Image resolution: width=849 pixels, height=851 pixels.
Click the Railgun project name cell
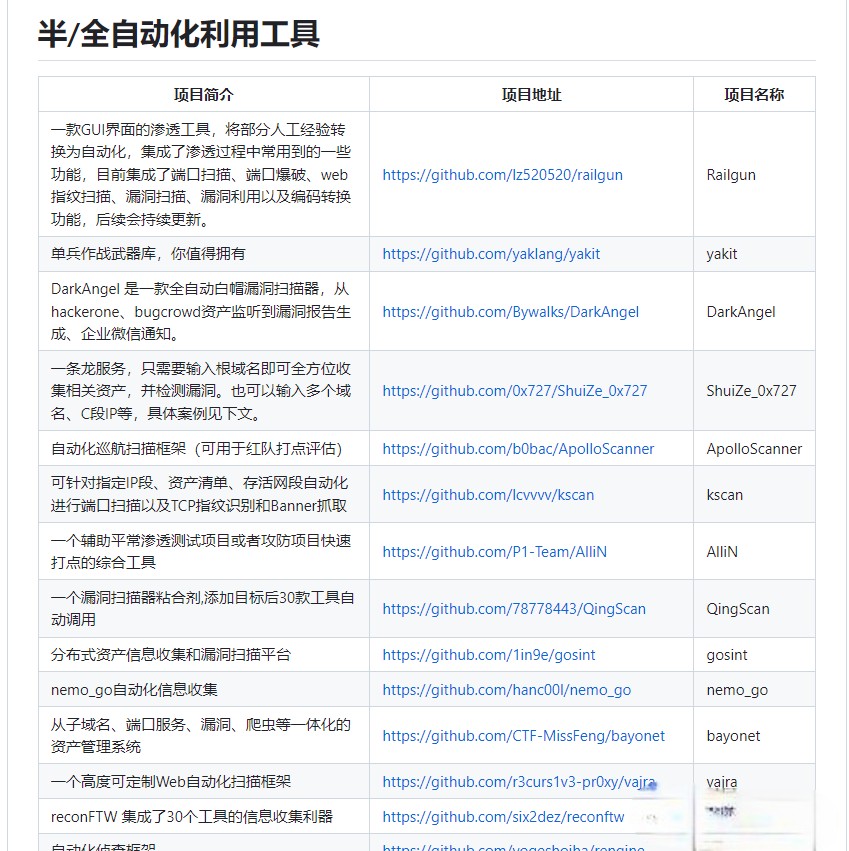(x=731, y=175)
